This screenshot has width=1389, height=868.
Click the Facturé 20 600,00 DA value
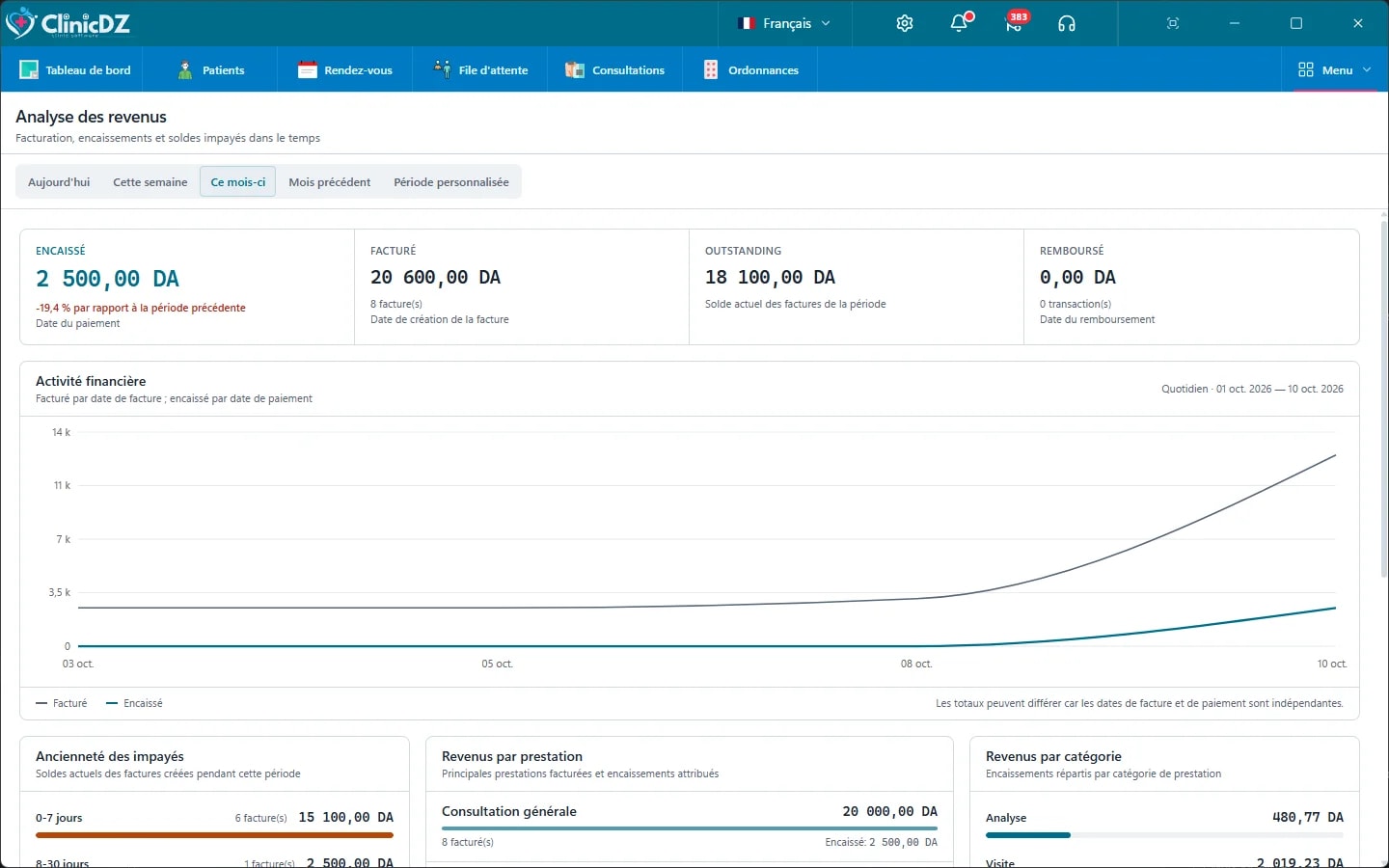click(435, 278)
